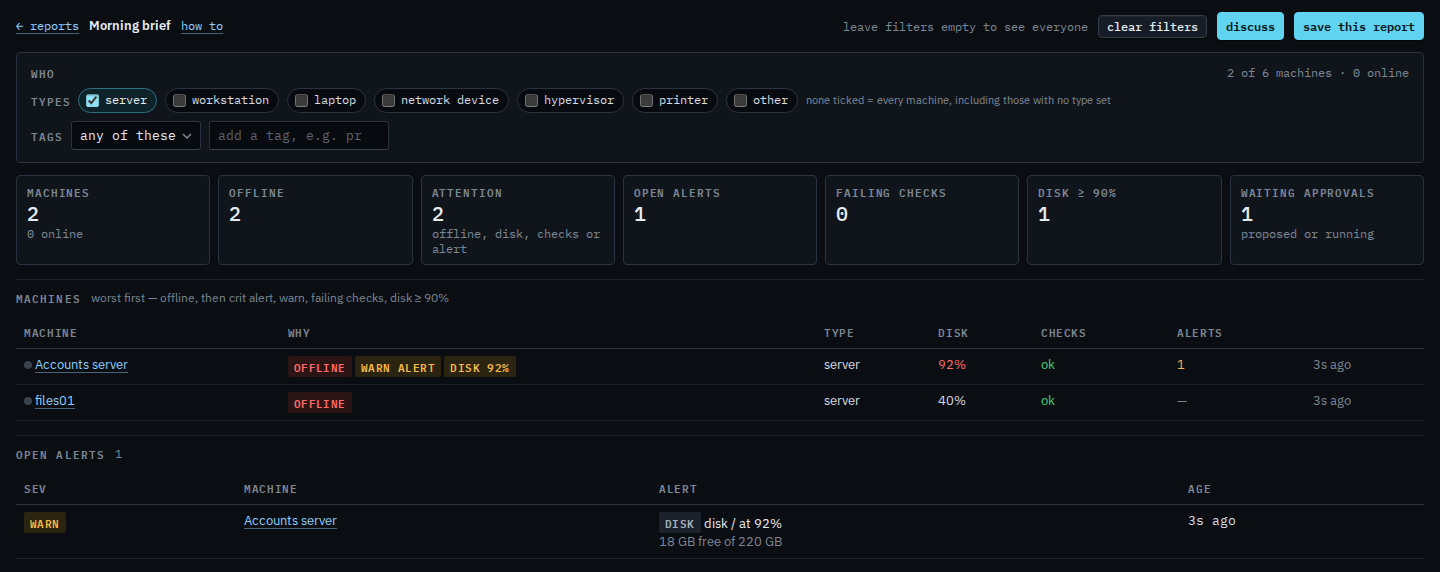Open Accounts server in the machines table
The width and height of the screenshot is (1440, 572).
click(81, 365)
